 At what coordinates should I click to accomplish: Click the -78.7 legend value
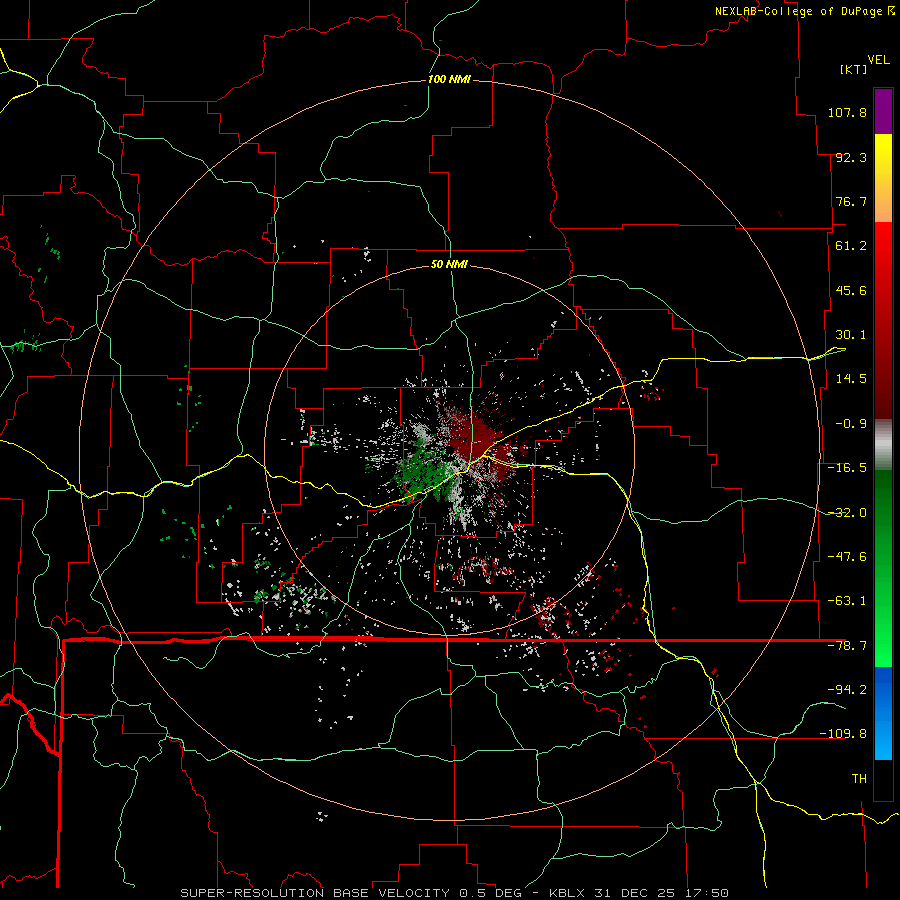pyautogui.click(x=847, y=646)
